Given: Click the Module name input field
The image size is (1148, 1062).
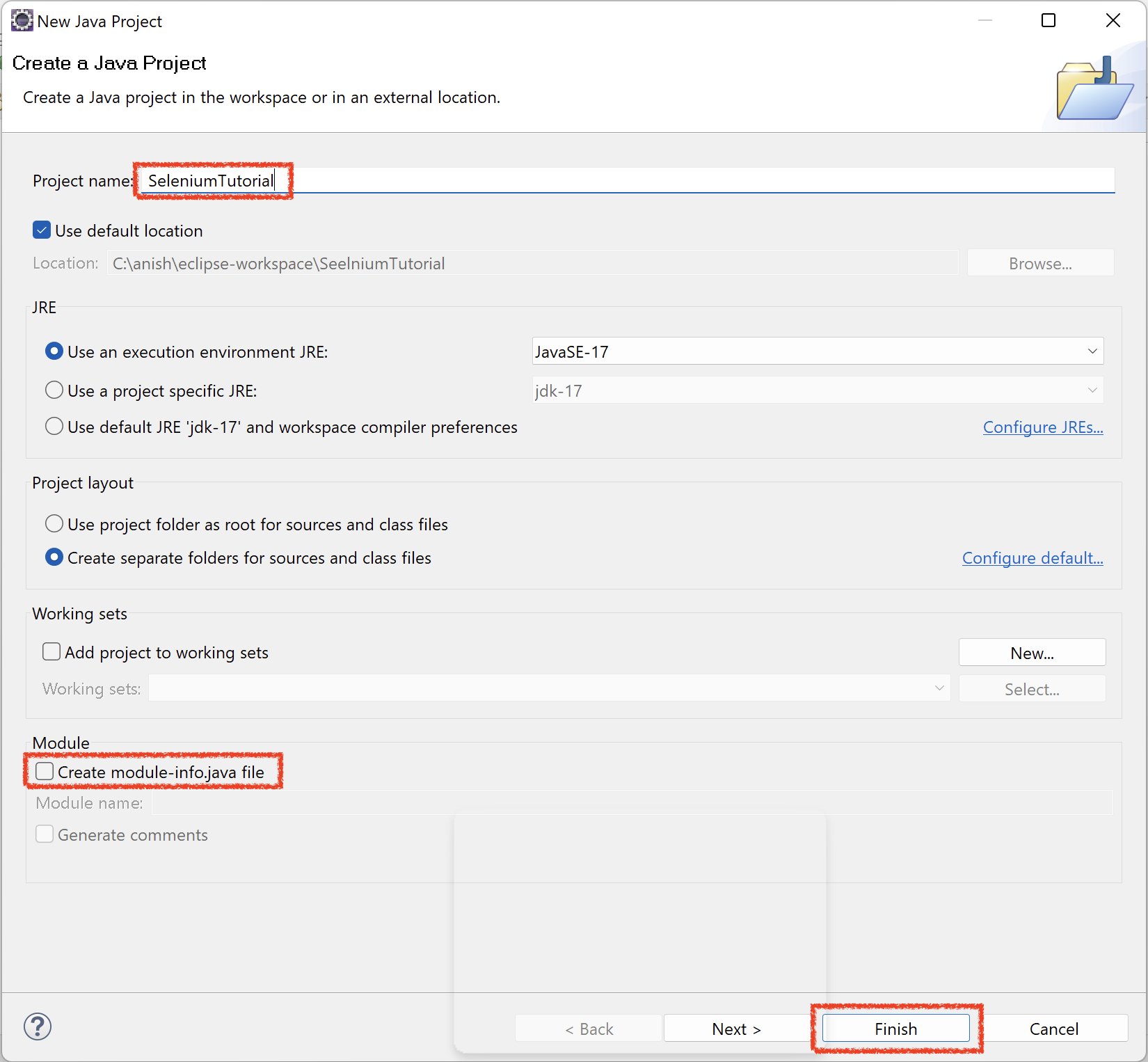Looking at the screenshot, I should 632,802.
